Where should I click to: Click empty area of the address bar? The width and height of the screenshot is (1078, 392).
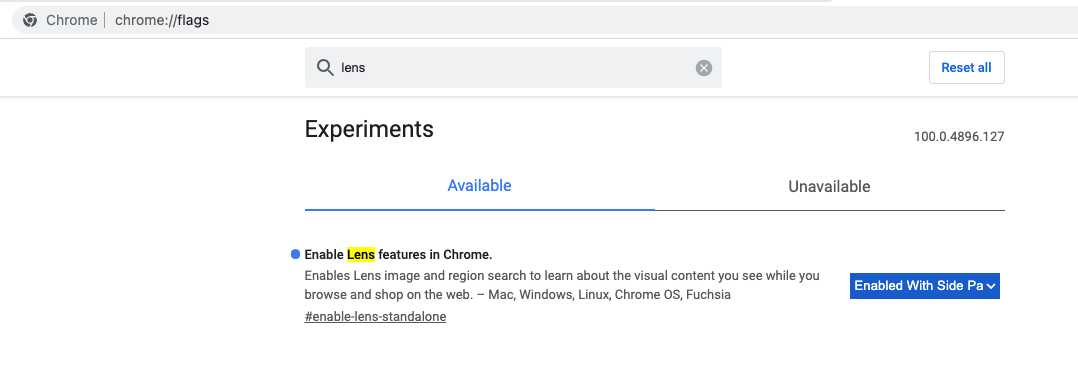(619, 20)
